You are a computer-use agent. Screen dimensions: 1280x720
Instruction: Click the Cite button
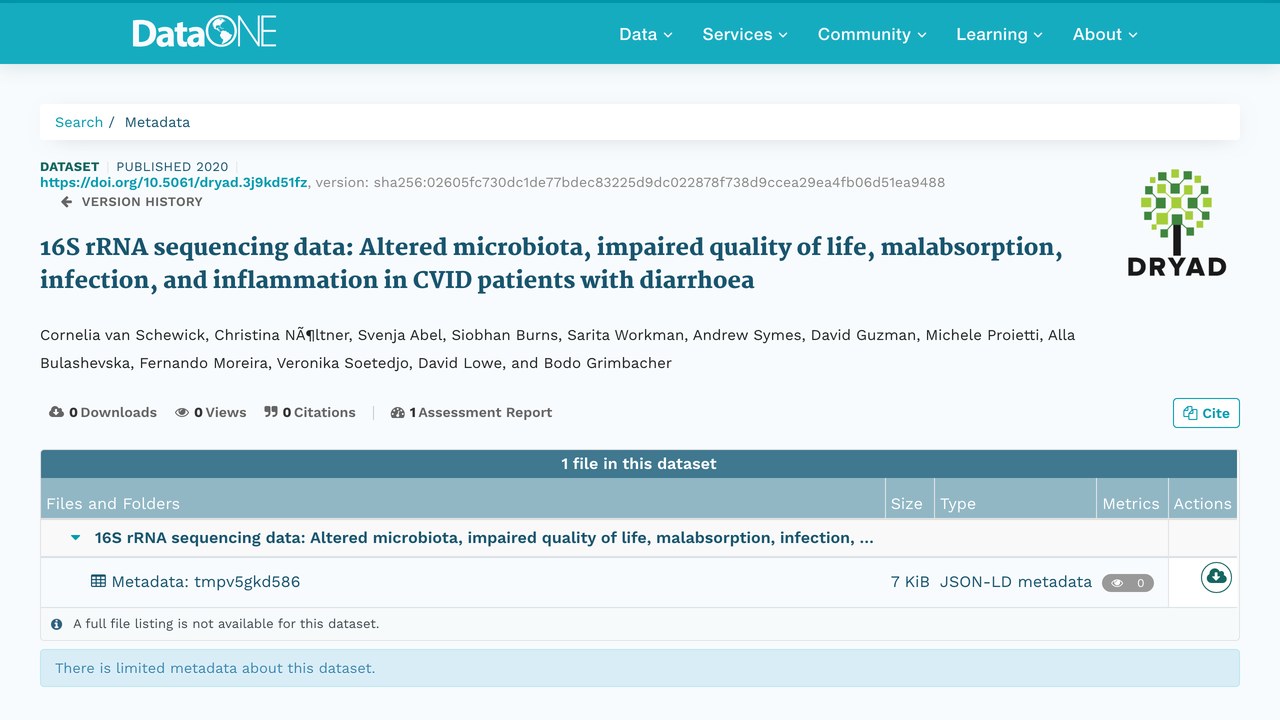[x=1206, y=413]
